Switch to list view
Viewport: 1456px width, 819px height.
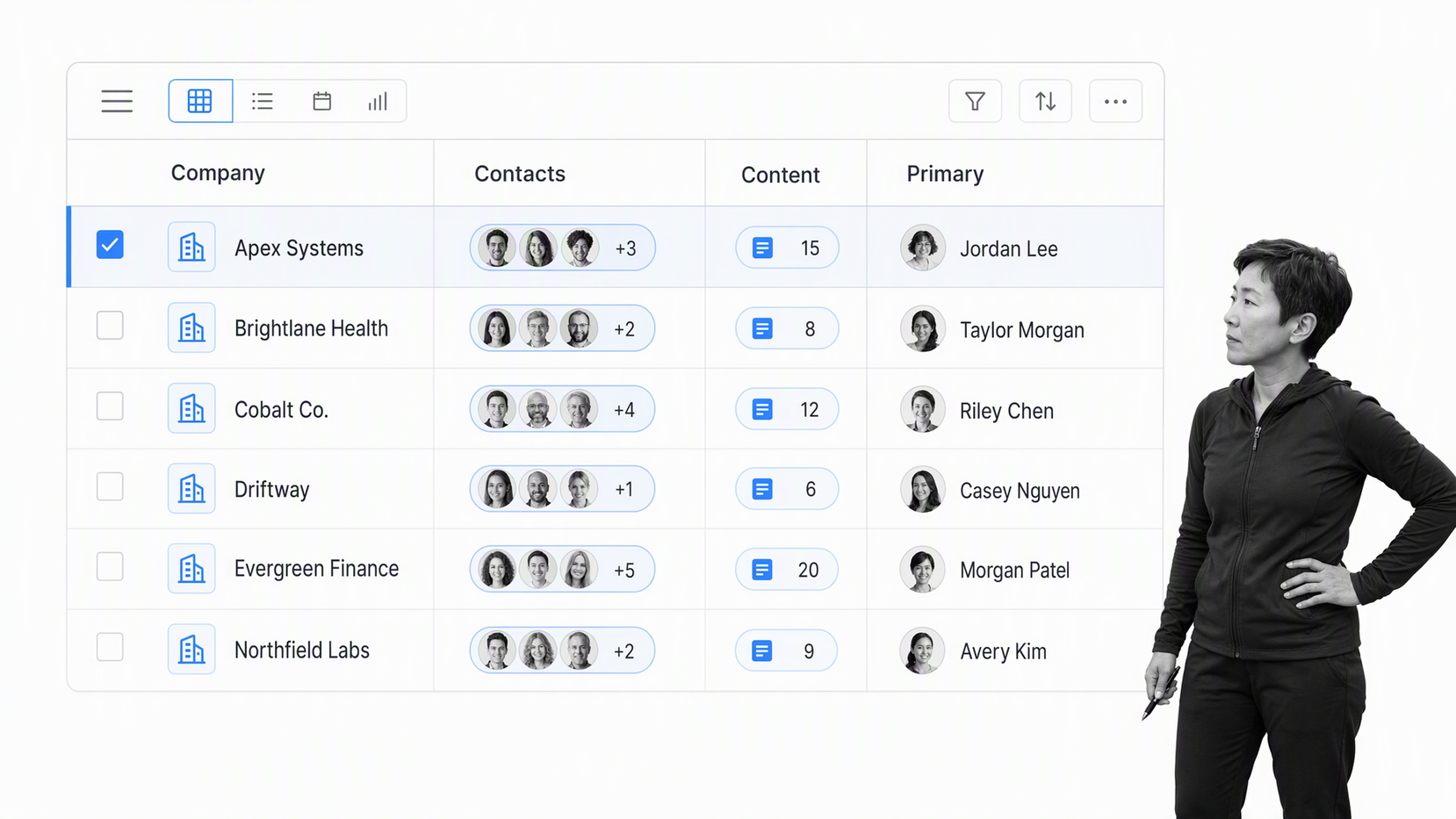(262, 101)
